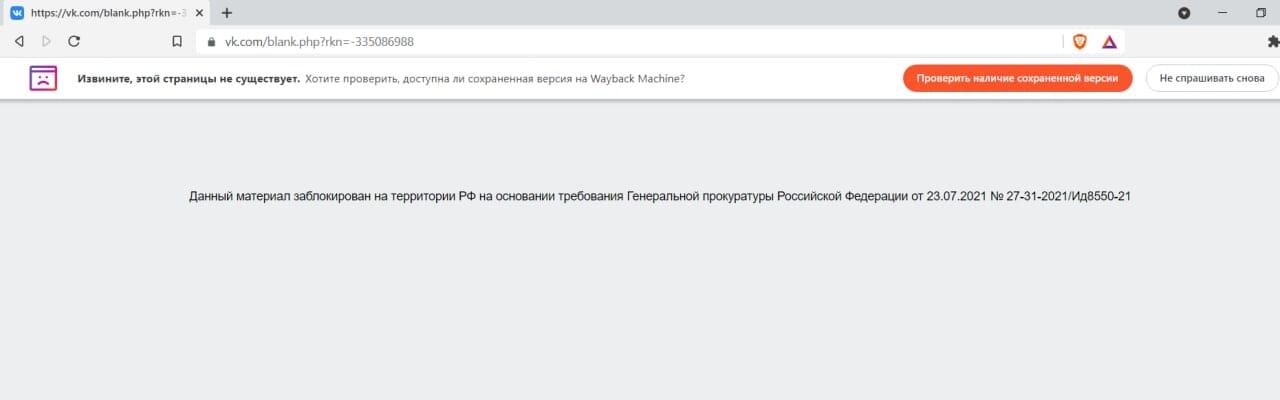This screenshot has width=1280, height=400.
Task: Open a new tab with plus button
Action: coord(226,13)
